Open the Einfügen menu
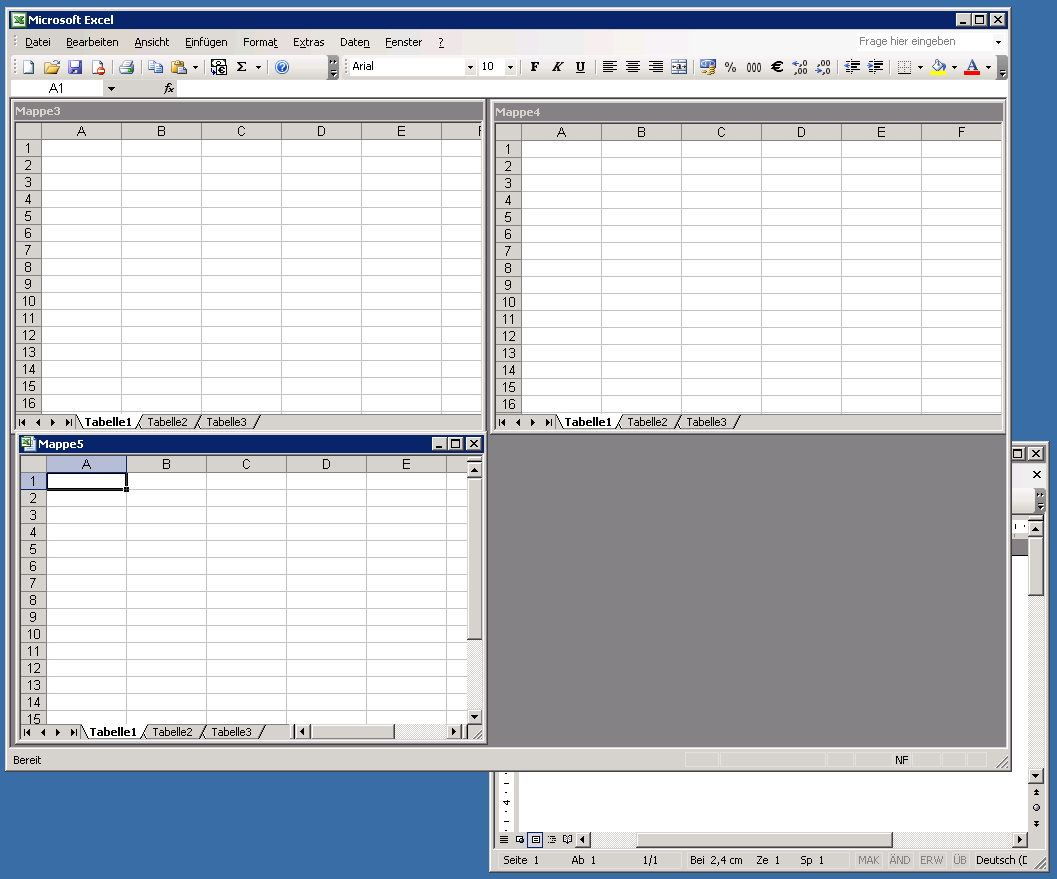 [x=206, y=42]
